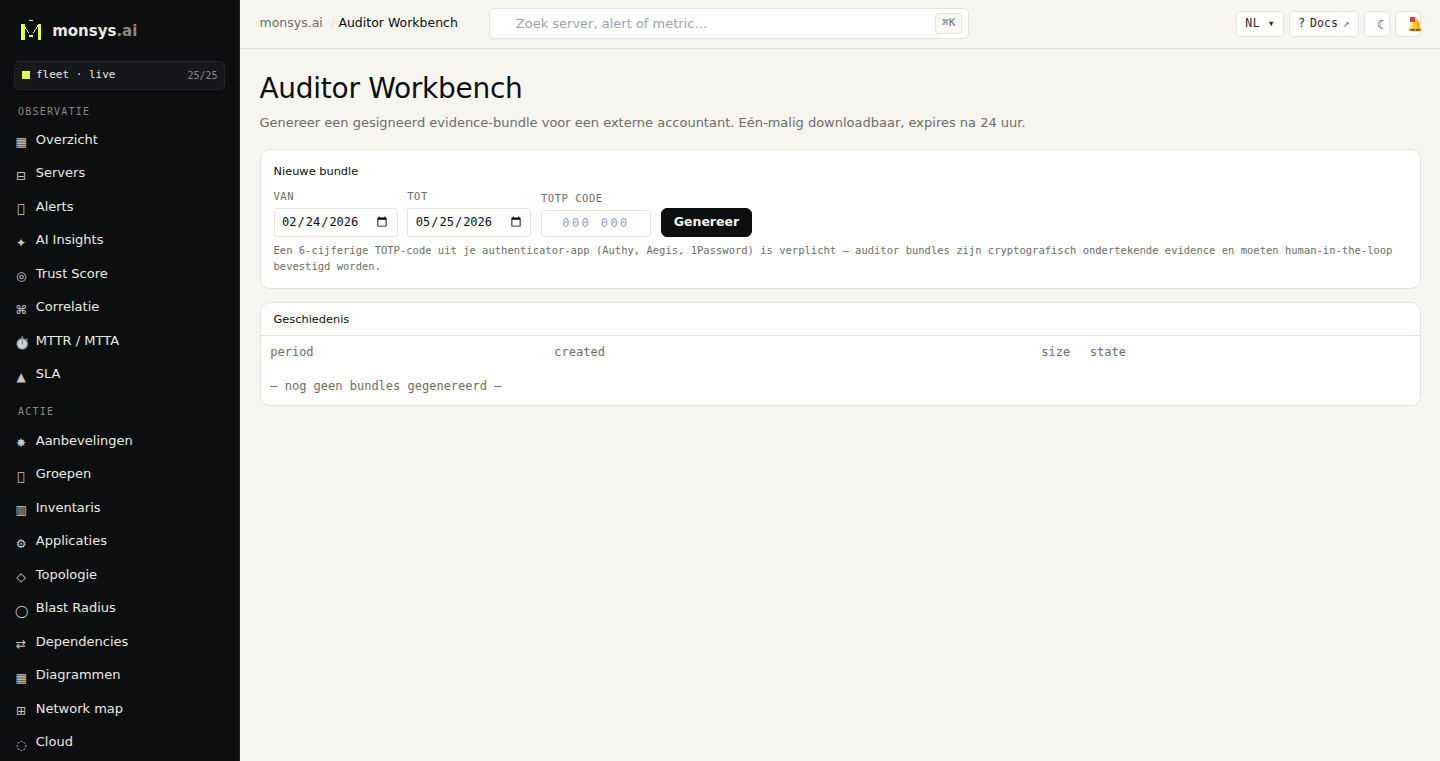The image size is (1440, 761).
Task: Open the Topologie diamond icon
Action: point(21,576)
